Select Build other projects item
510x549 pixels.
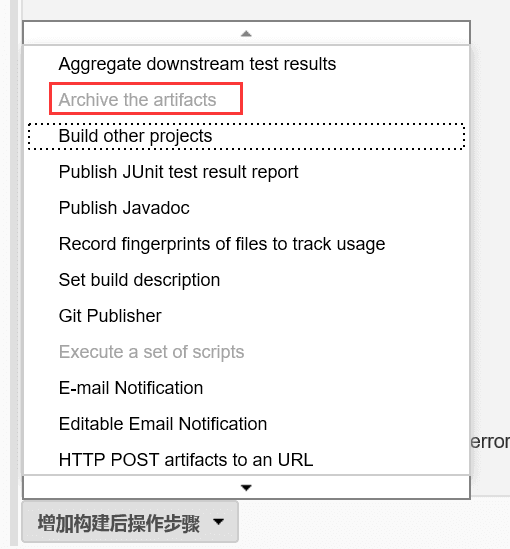[135, 136]
